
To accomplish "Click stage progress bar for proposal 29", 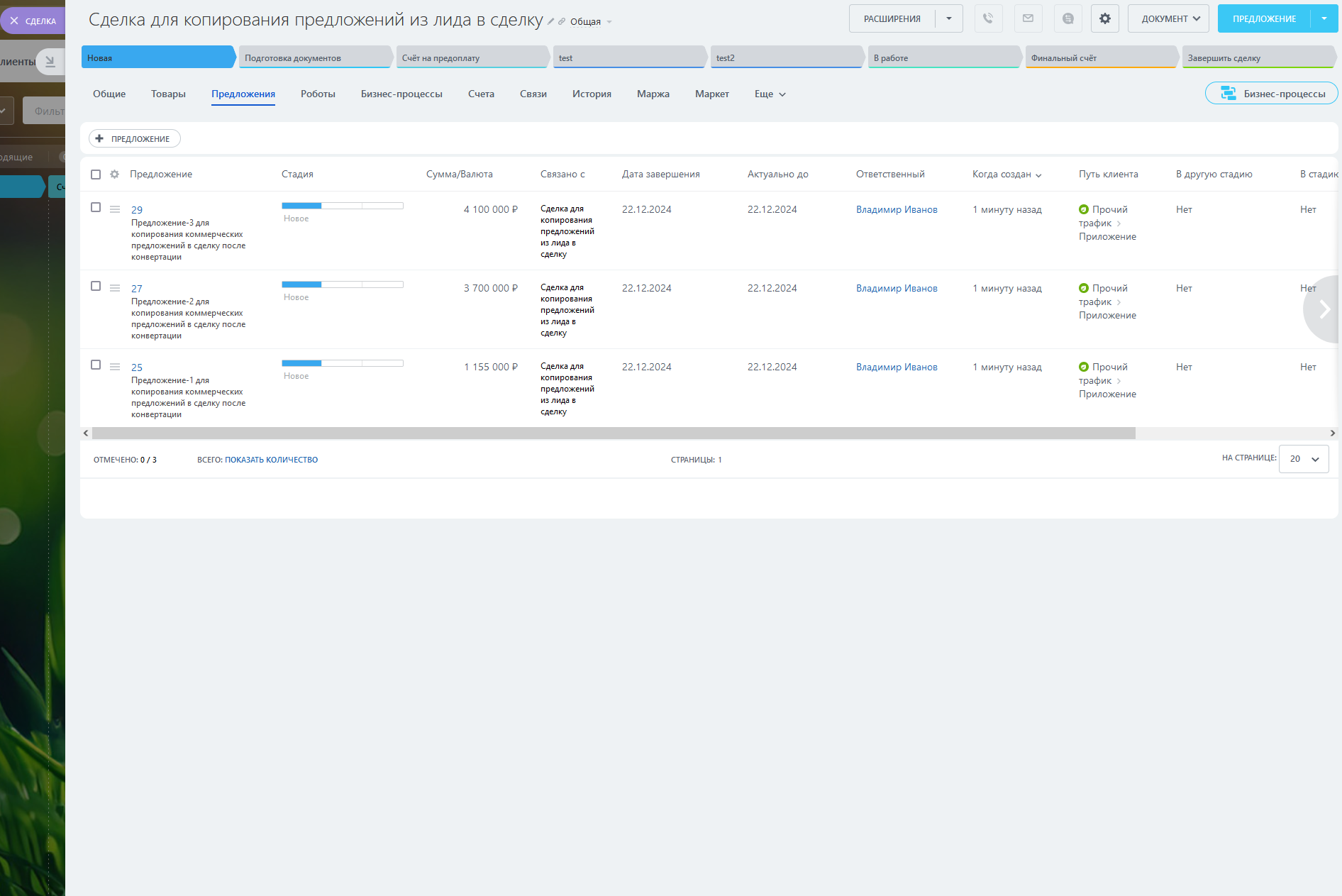I will tap(343, 206).
